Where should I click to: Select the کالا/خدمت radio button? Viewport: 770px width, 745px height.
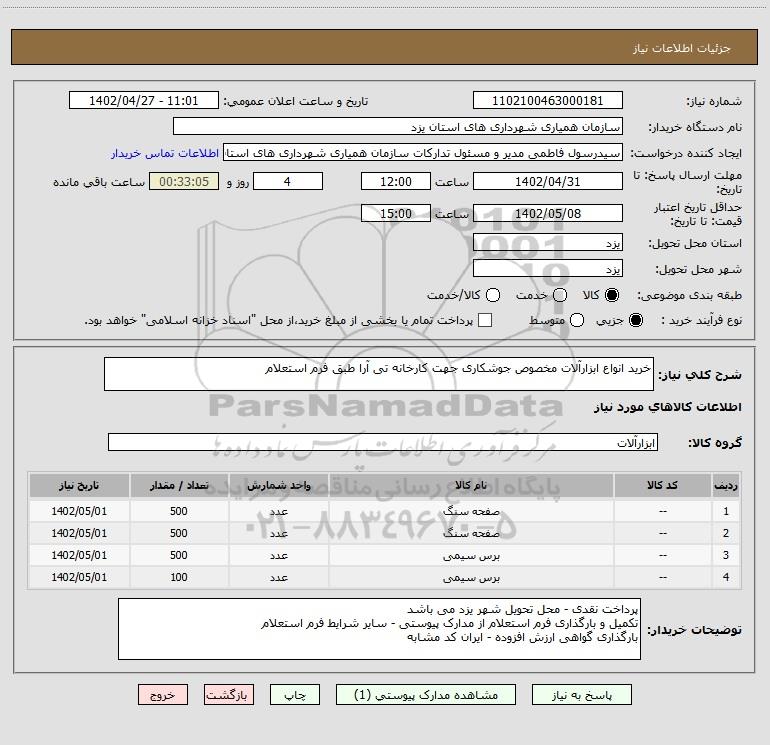[493, 295]
